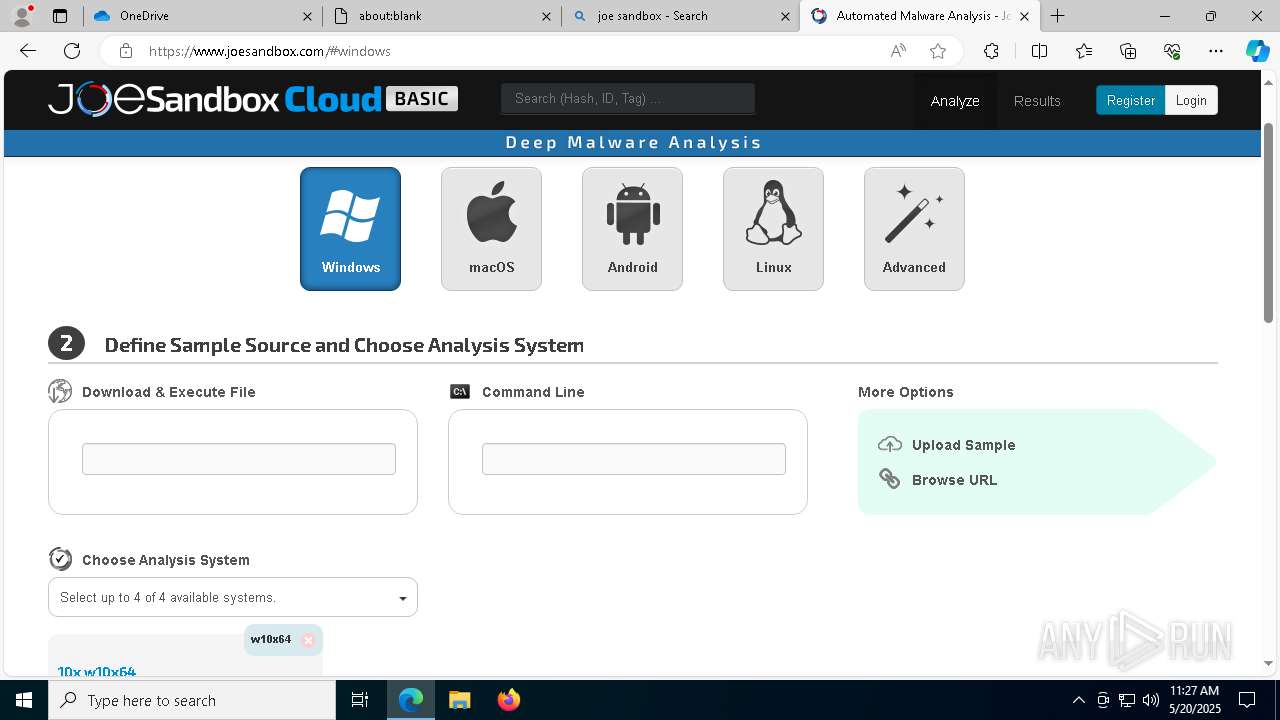Click the Login button
1280x720 pixels.
pyautogui.click(x=1191, y=100)
